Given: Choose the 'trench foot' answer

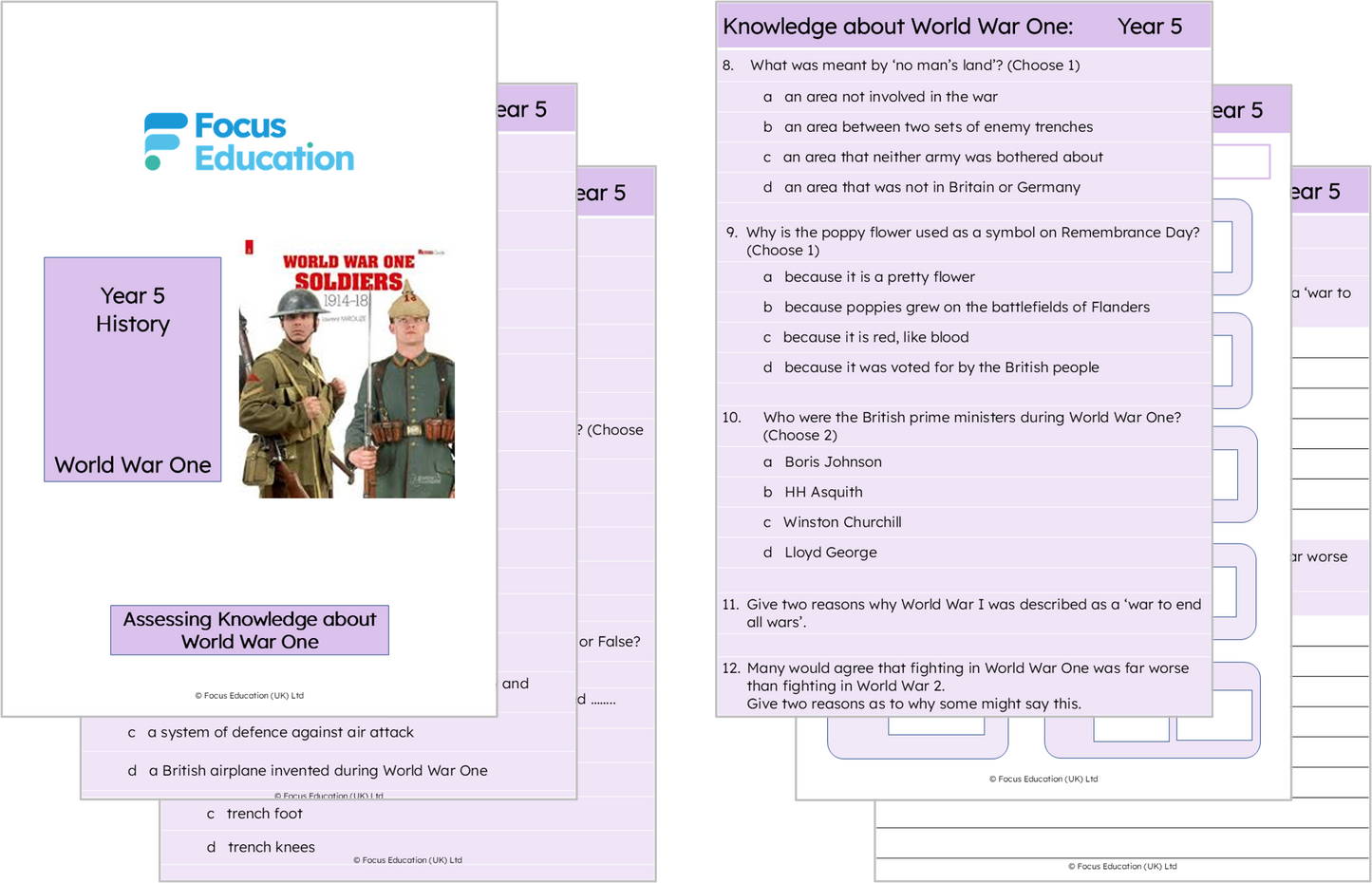Looking at the screenshot, I should (263, 814).
